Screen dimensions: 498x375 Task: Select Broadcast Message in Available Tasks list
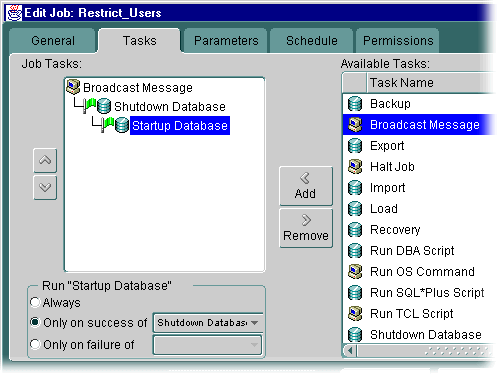(425, 125)
